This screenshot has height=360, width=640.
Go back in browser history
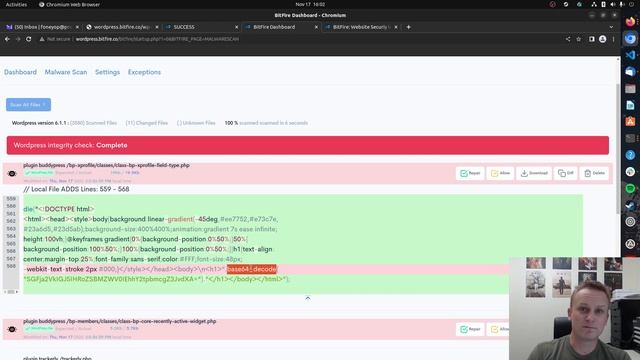click(7, 39)
